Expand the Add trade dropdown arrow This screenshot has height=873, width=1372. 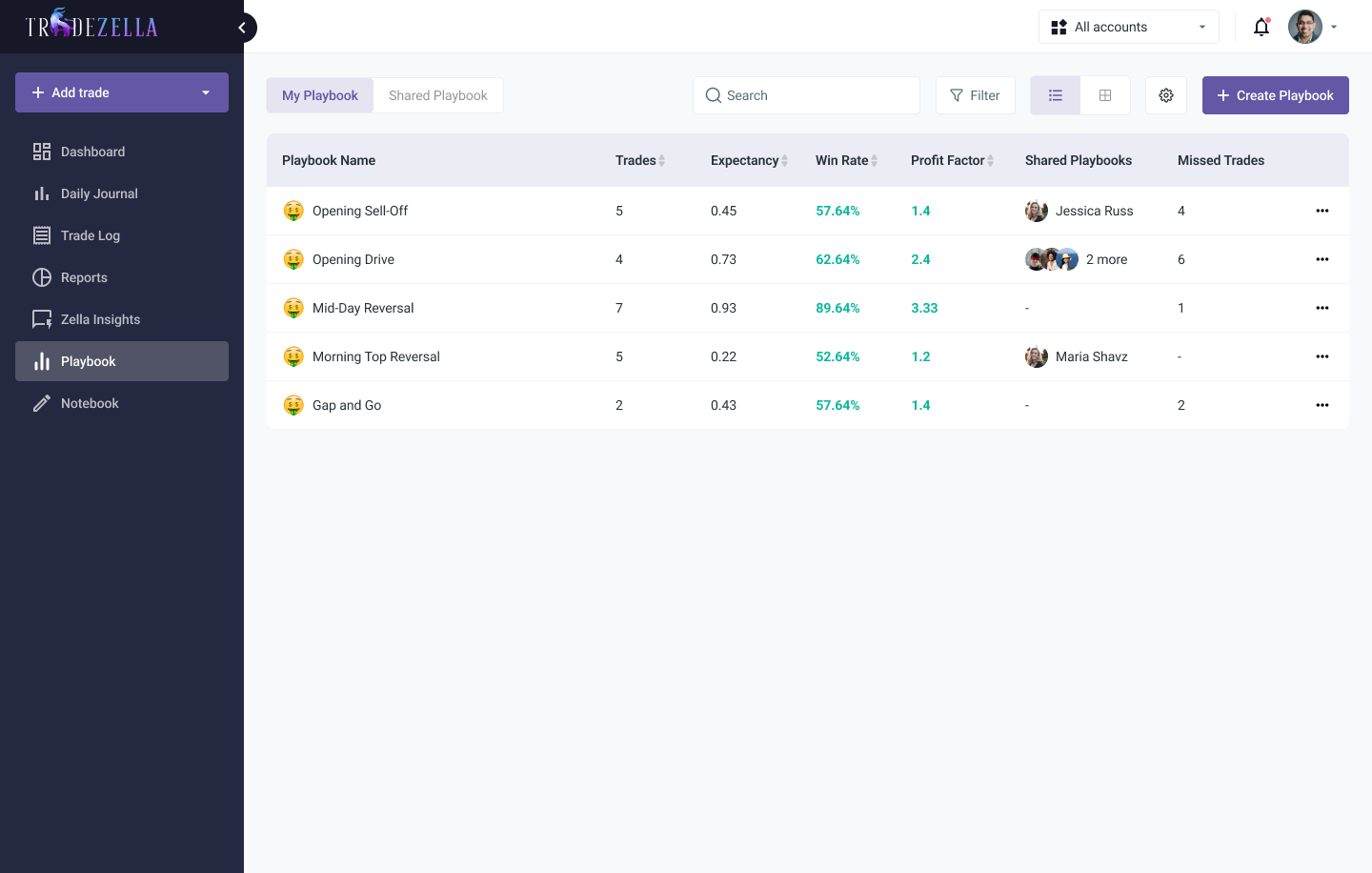point(206,92)
